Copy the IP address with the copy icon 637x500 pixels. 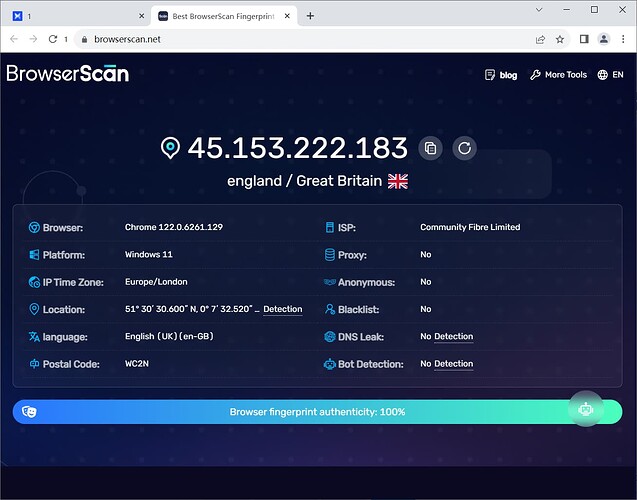pos(431,148)
